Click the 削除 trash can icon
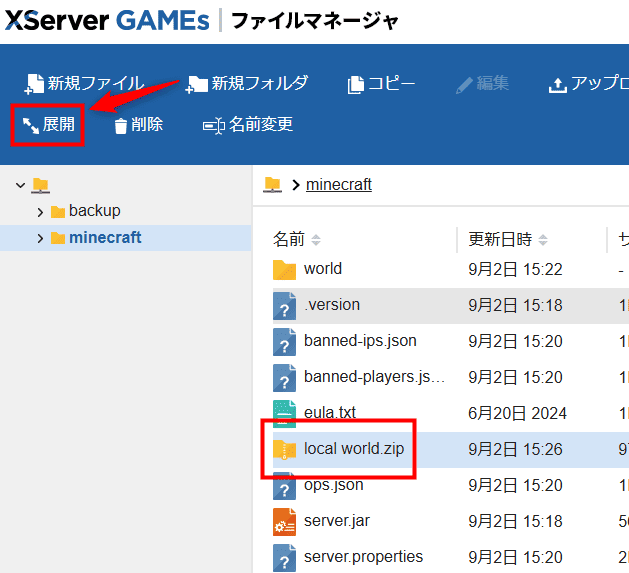 click(121, 126)
